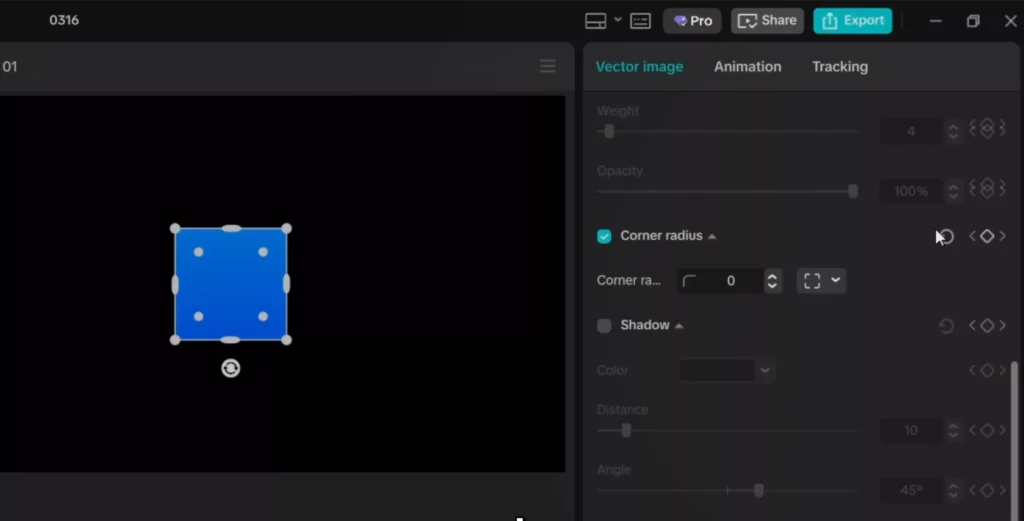Go to previous Shadow keyframe
This screenshot has width=1024, height=521.
coord(972,325)
